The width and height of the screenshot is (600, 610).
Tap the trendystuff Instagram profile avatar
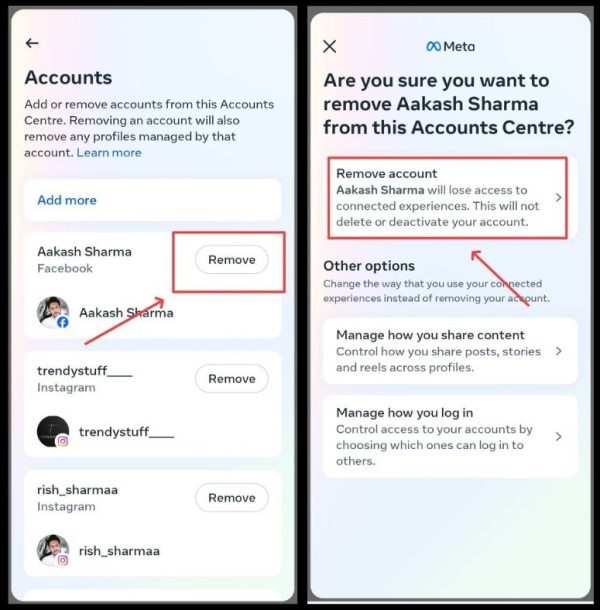(53, 431)
